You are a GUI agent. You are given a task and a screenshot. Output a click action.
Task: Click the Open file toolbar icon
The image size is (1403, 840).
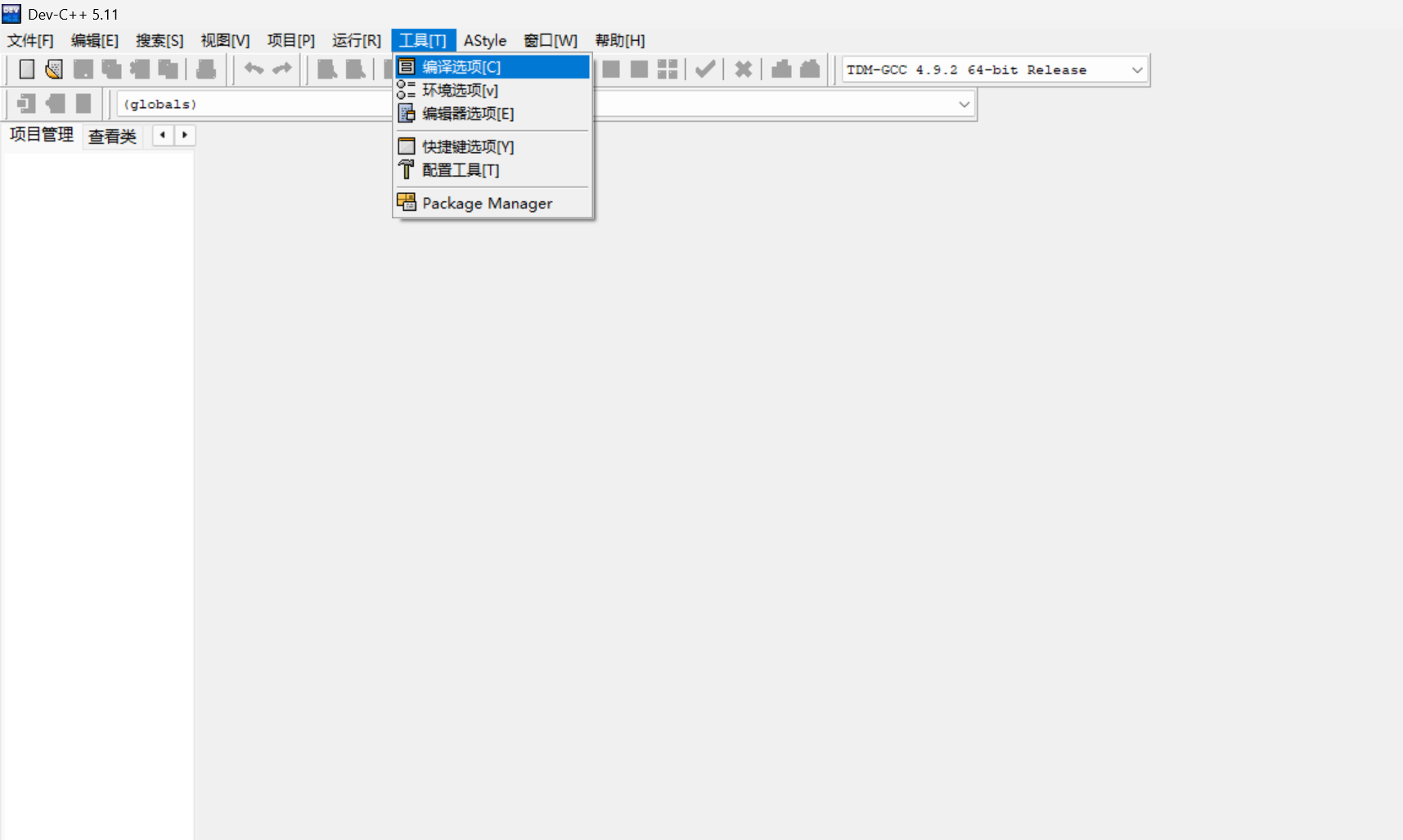tap(54, 70)
